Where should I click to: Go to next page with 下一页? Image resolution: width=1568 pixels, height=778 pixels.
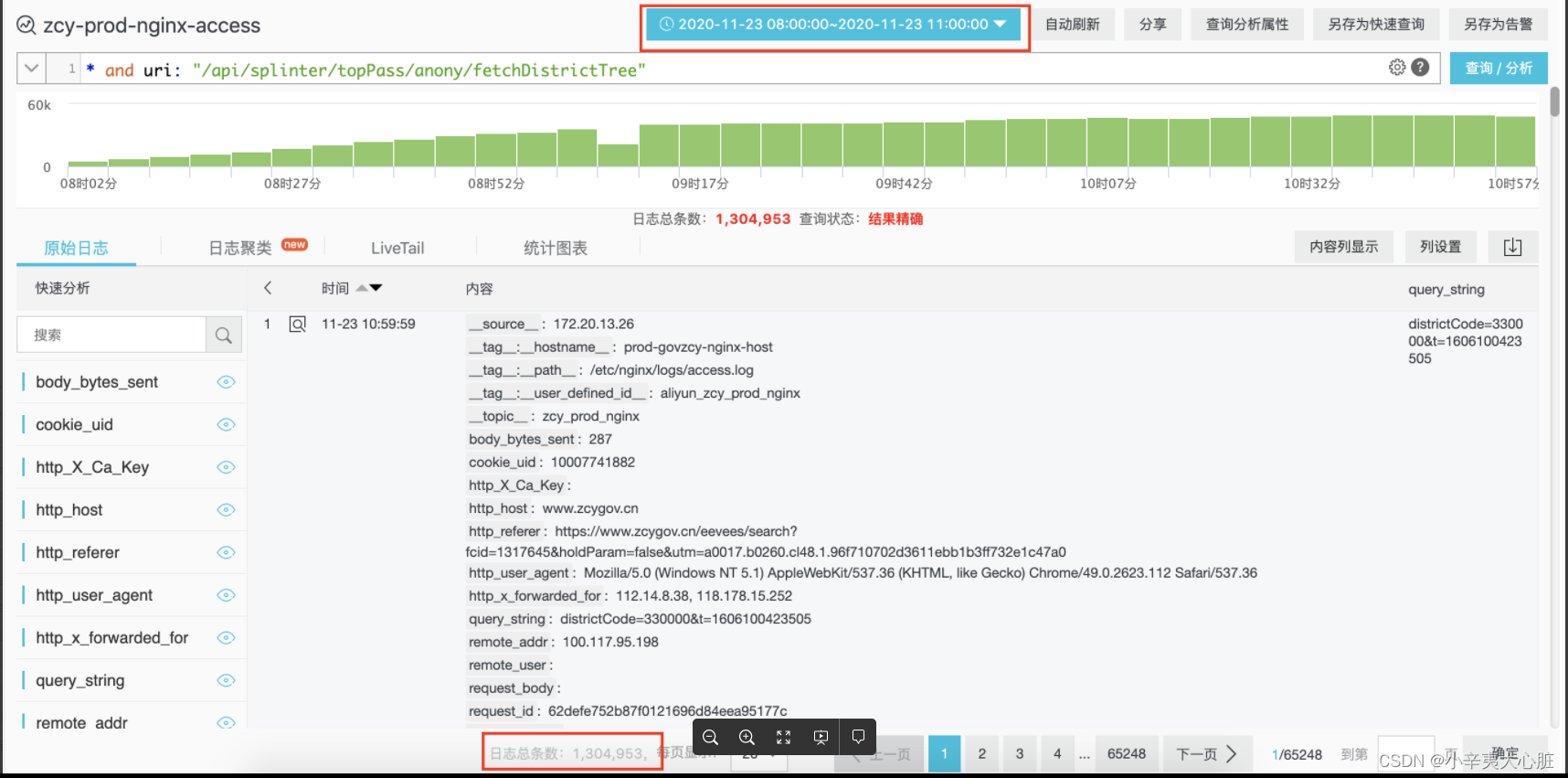[1206, 754]
